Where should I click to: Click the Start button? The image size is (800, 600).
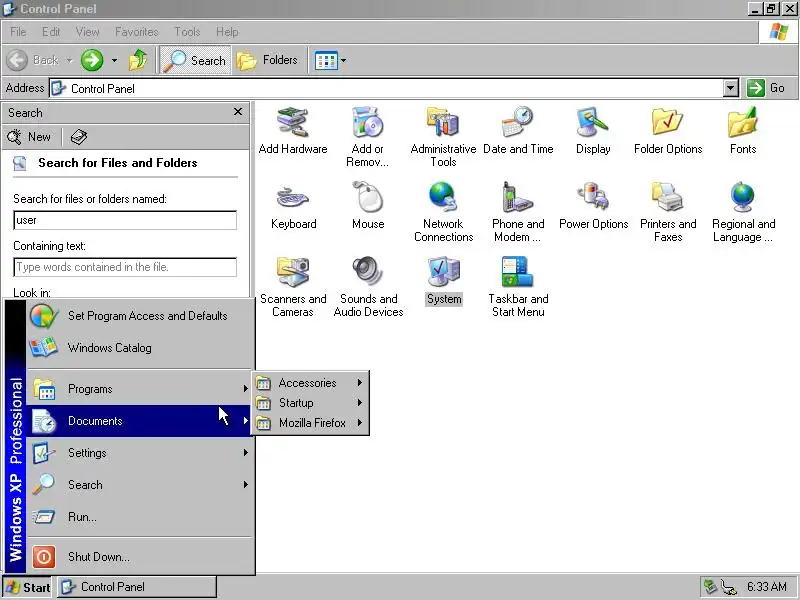point(28,587)
